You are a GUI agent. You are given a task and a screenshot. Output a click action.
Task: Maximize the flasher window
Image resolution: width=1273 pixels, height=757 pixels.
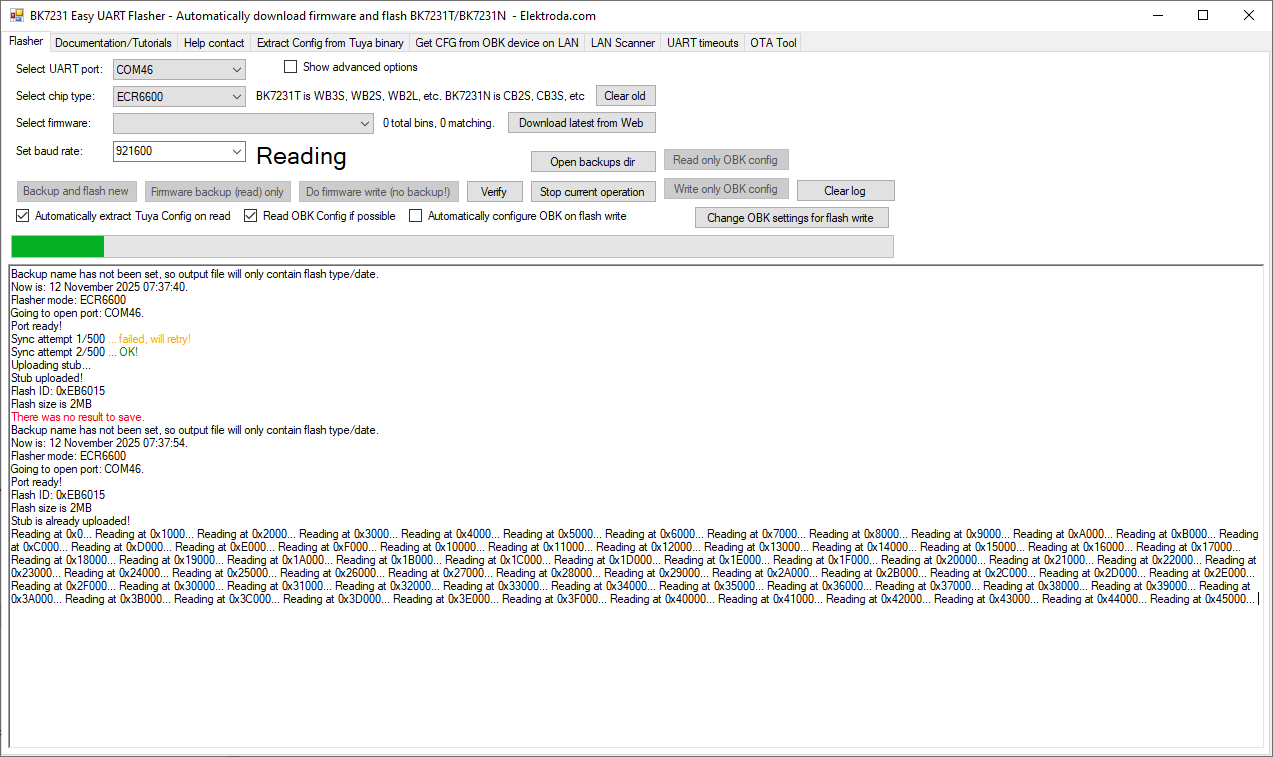pos(1203,15)
